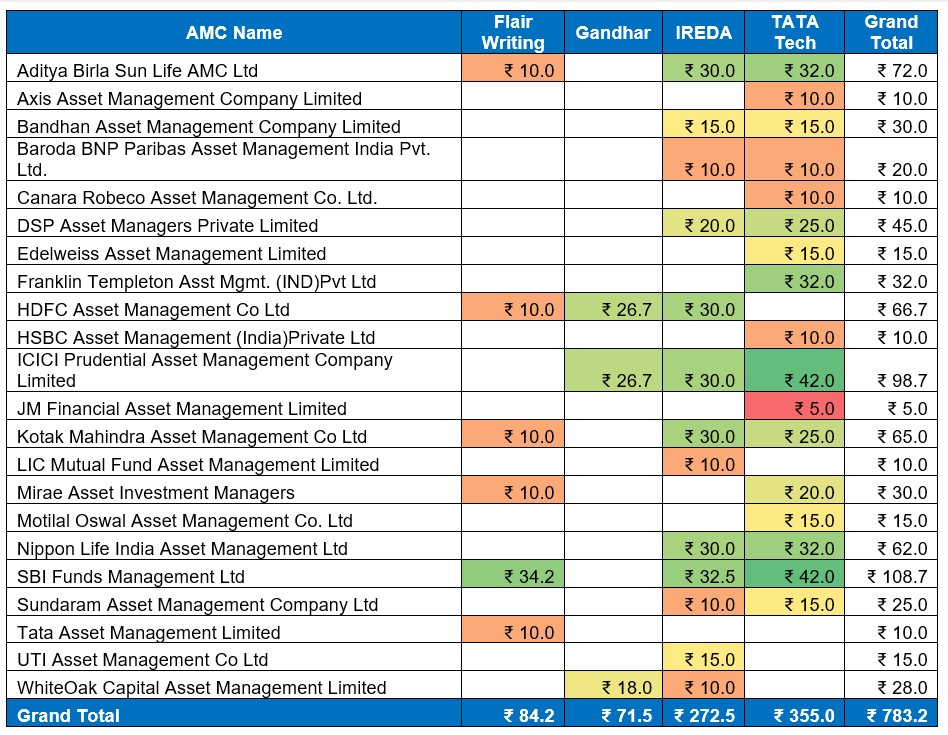
Task: Click Franklin Templeton Asst Mgmt. (IND)Pvt Ltd
Action: [x=196, y=282]
